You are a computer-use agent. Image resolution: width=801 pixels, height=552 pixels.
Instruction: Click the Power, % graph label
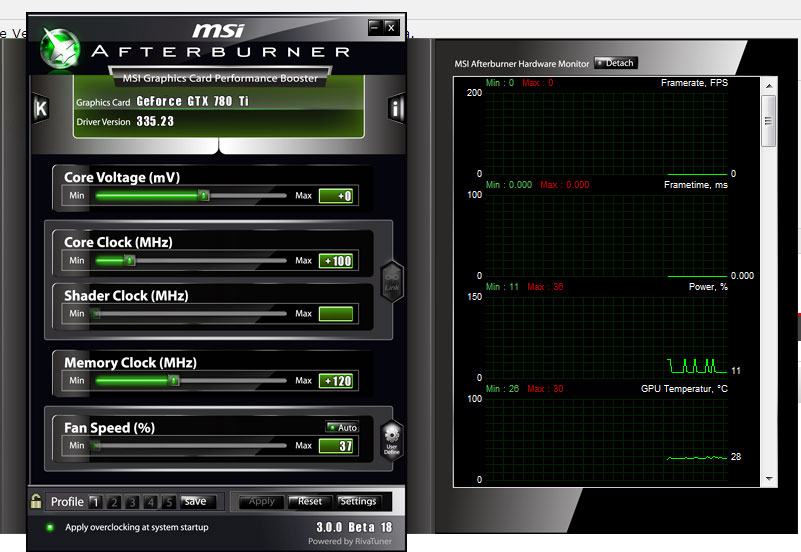708,287
